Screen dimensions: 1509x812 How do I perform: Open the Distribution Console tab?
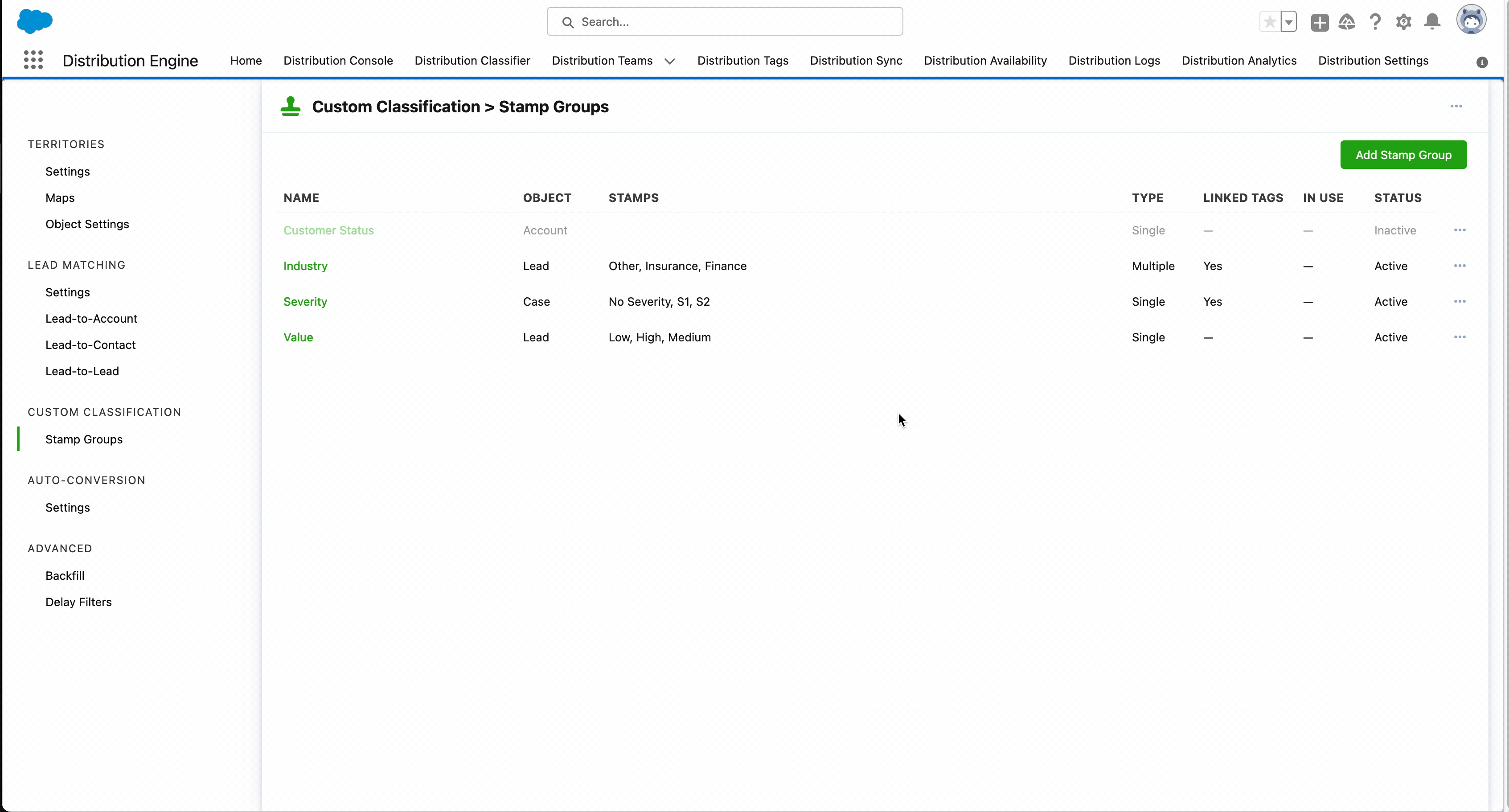point(338,60)
